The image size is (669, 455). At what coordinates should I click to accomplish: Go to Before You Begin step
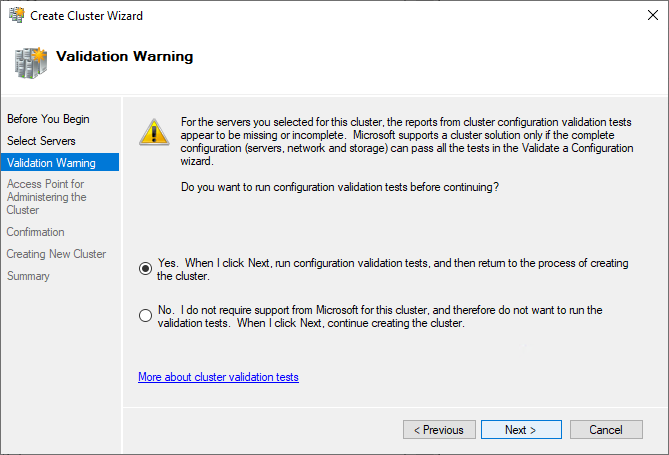click(x=48, y=119)
